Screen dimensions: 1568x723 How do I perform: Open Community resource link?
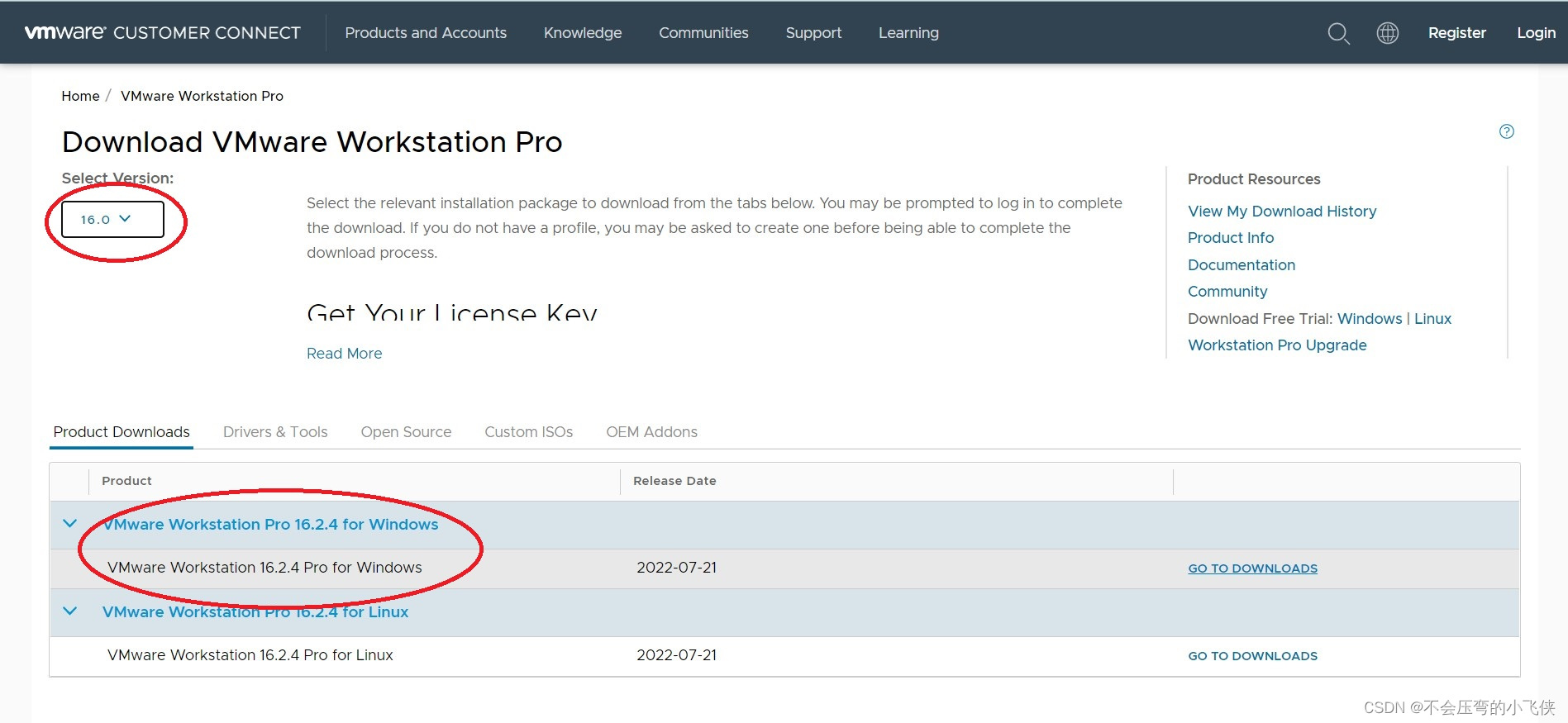pyautogui.click(x=1227, y=292)
